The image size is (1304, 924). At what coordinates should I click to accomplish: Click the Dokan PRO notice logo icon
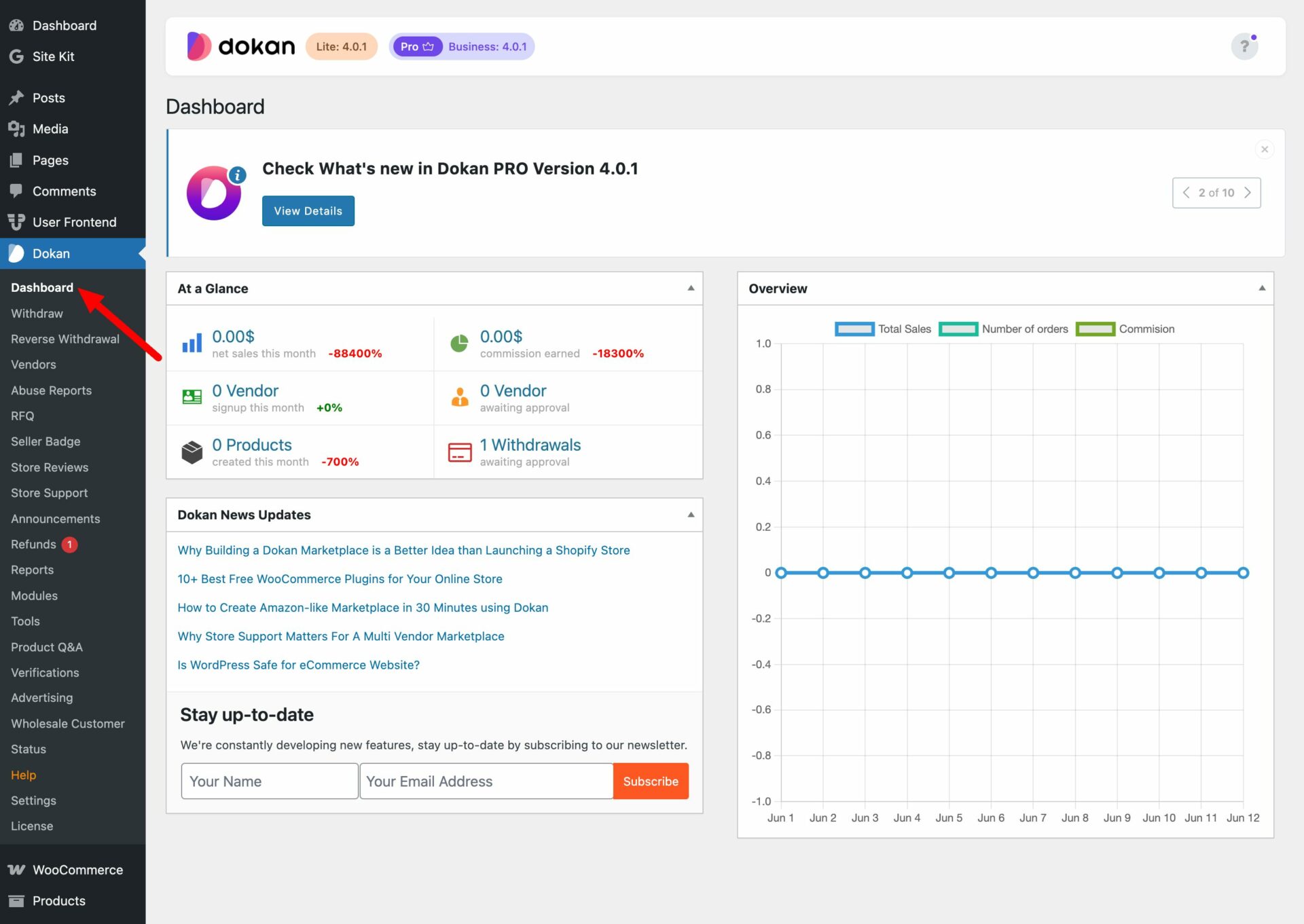tap(215, 193)
